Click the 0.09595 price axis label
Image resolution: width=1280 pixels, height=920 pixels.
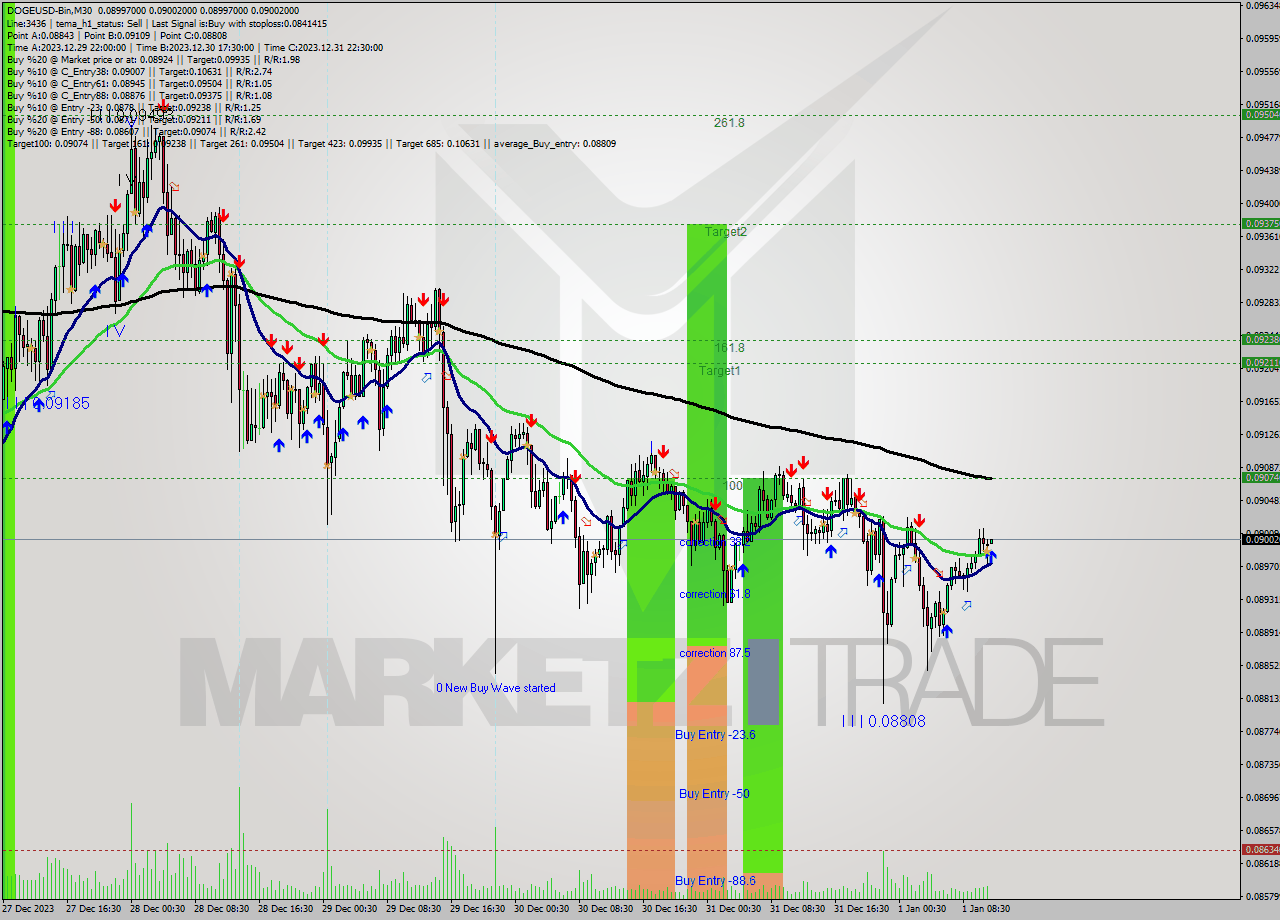[1262, 38]
